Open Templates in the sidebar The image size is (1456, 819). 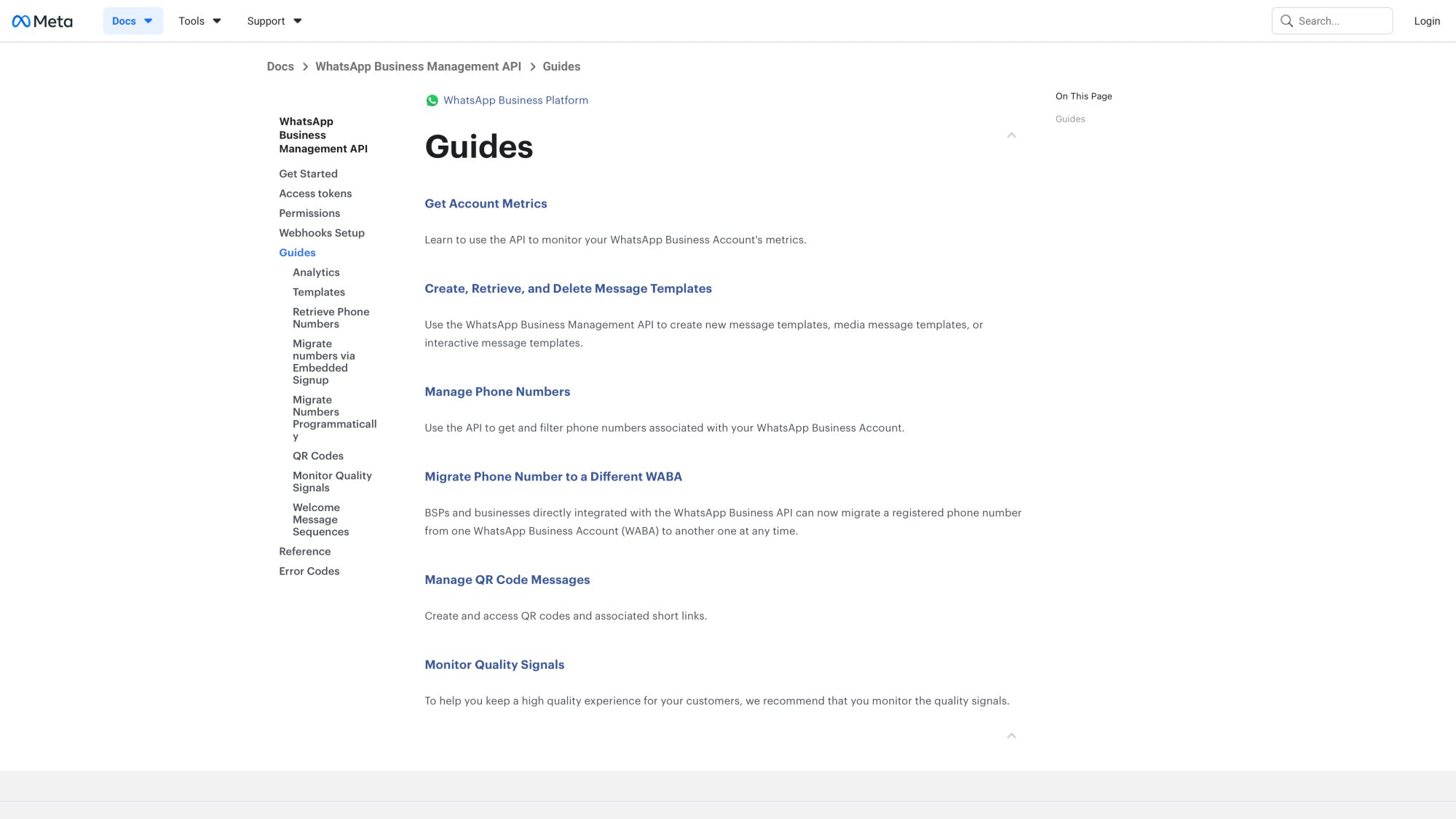(x=319, y=292)
